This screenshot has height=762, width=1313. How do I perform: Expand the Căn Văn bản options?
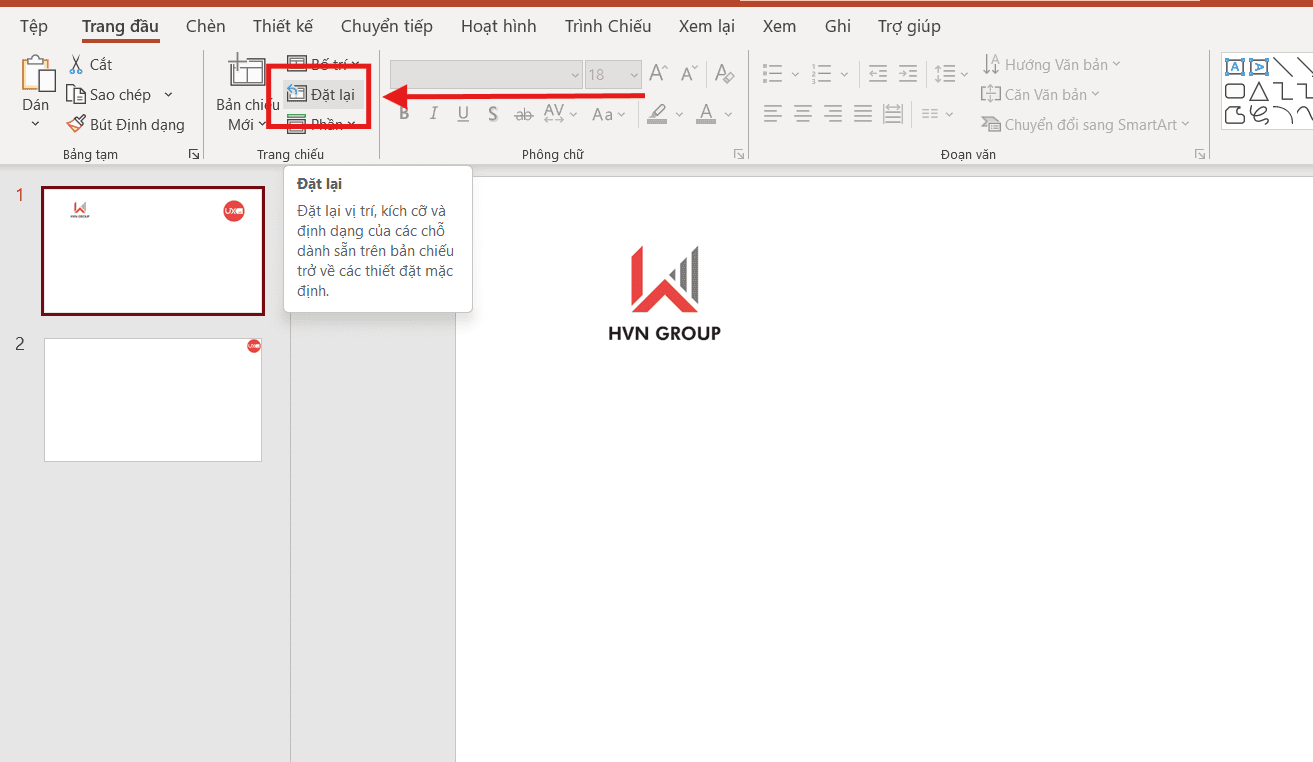1042,93
